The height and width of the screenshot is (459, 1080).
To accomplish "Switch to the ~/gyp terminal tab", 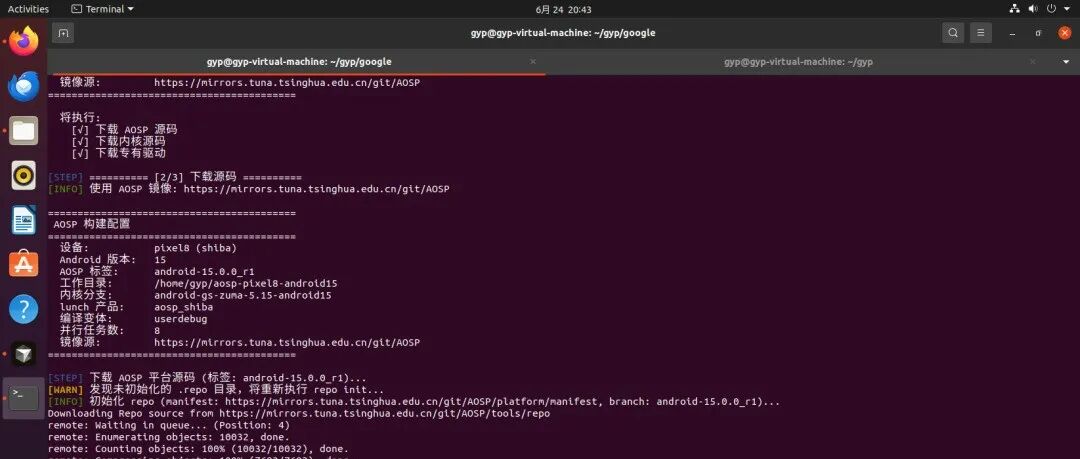I will click(798, 61).
